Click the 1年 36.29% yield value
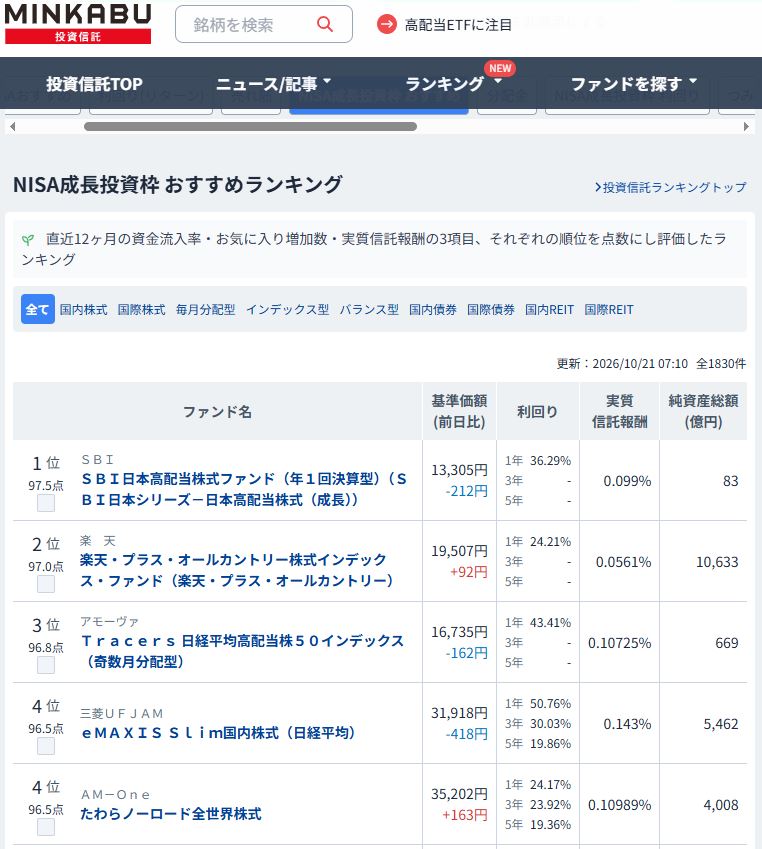Viewport: 762px width, 849px height. [538, 461]
